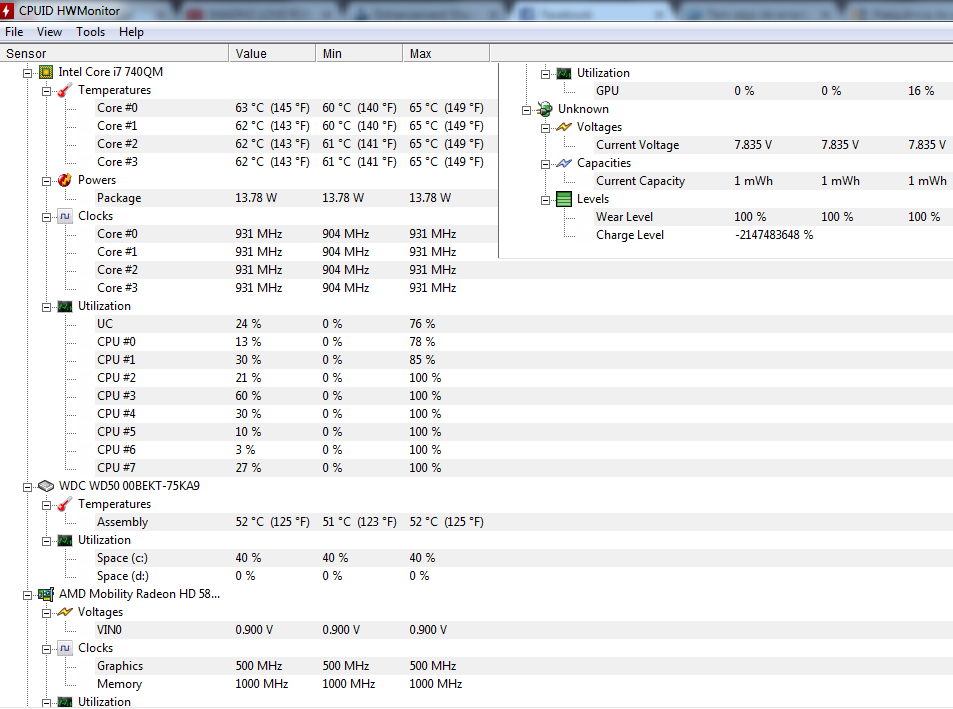Collapse Temperatures under the WDC drive
The width and height of the screenshot is (953, 709).
pyautogui.click(x=46, y=505)
